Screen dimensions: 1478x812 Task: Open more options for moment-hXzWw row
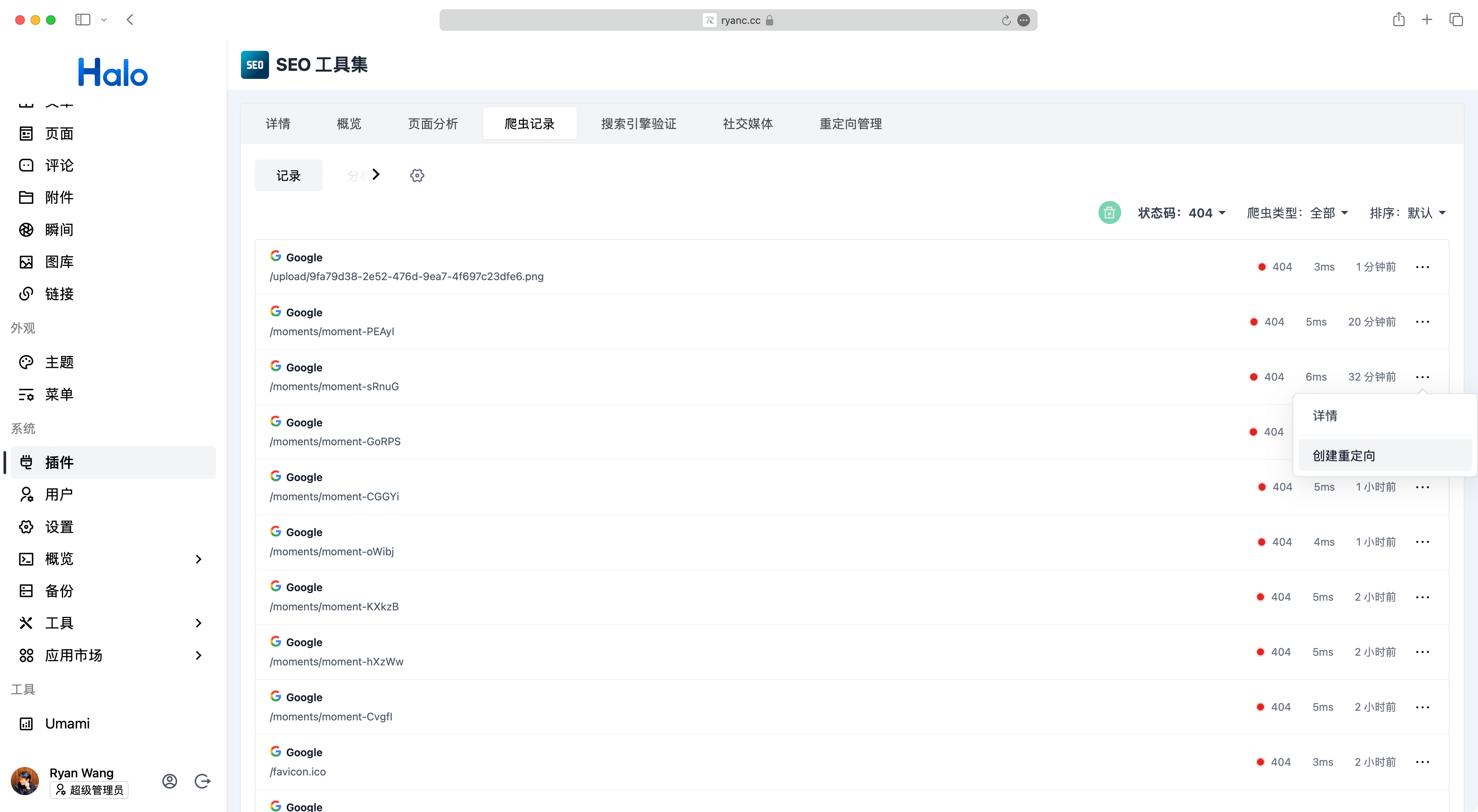[x=1422, y=652]
